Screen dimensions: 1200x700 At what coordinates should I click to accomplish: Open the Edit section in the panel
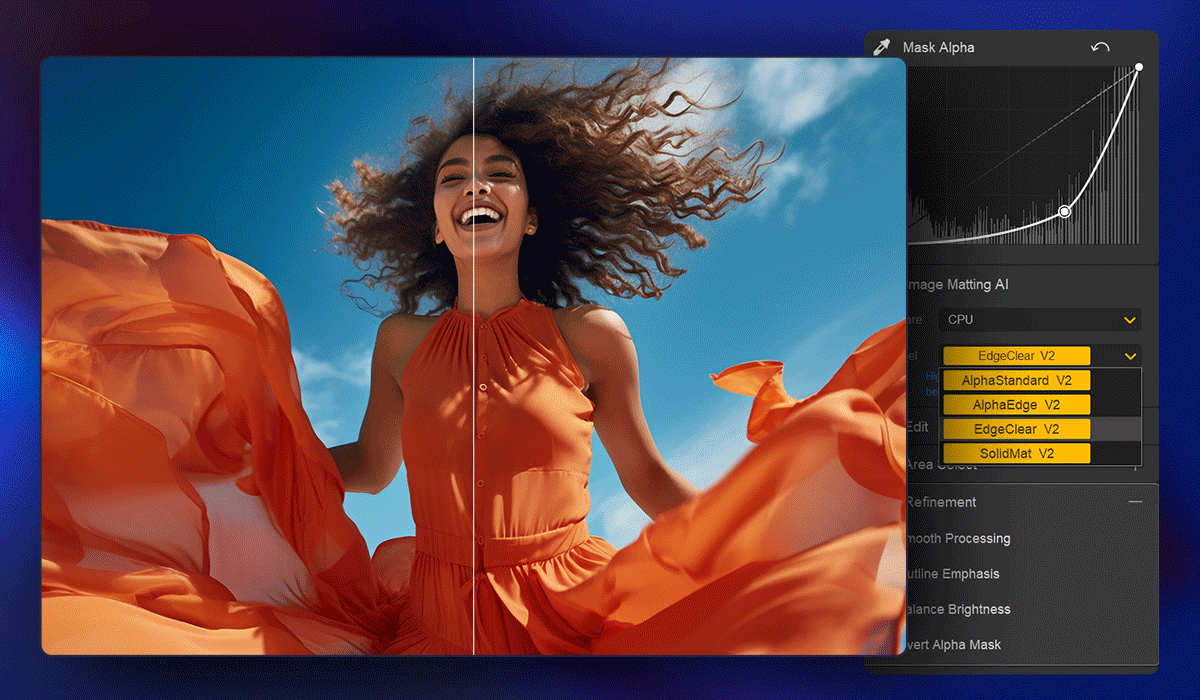point(917,427)
